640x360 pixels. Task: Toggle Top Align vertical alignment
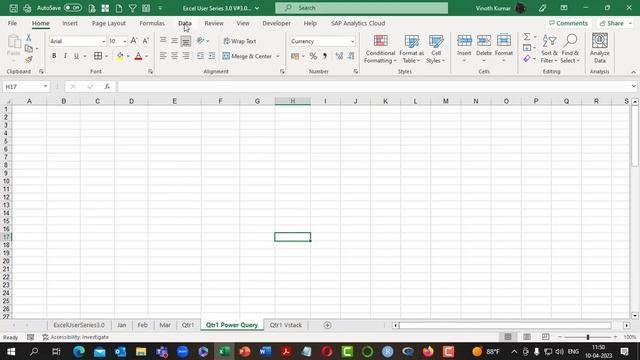tap(163, 41)
